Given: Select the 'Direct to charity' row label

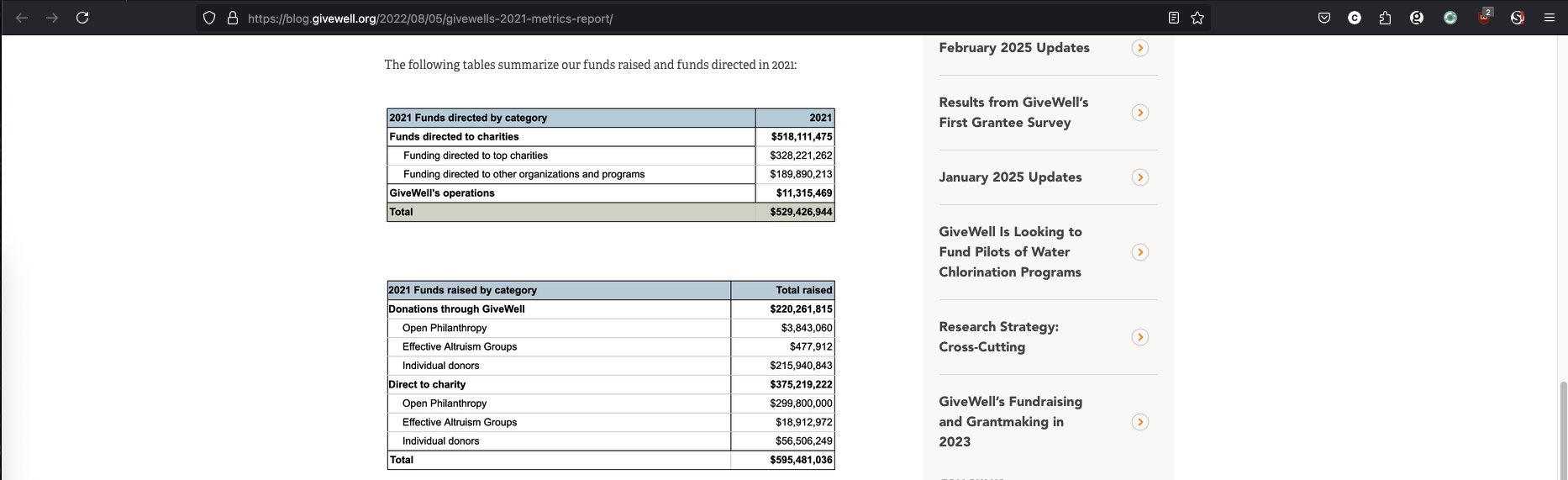Looking at the screenshot, I should [427, 384].
